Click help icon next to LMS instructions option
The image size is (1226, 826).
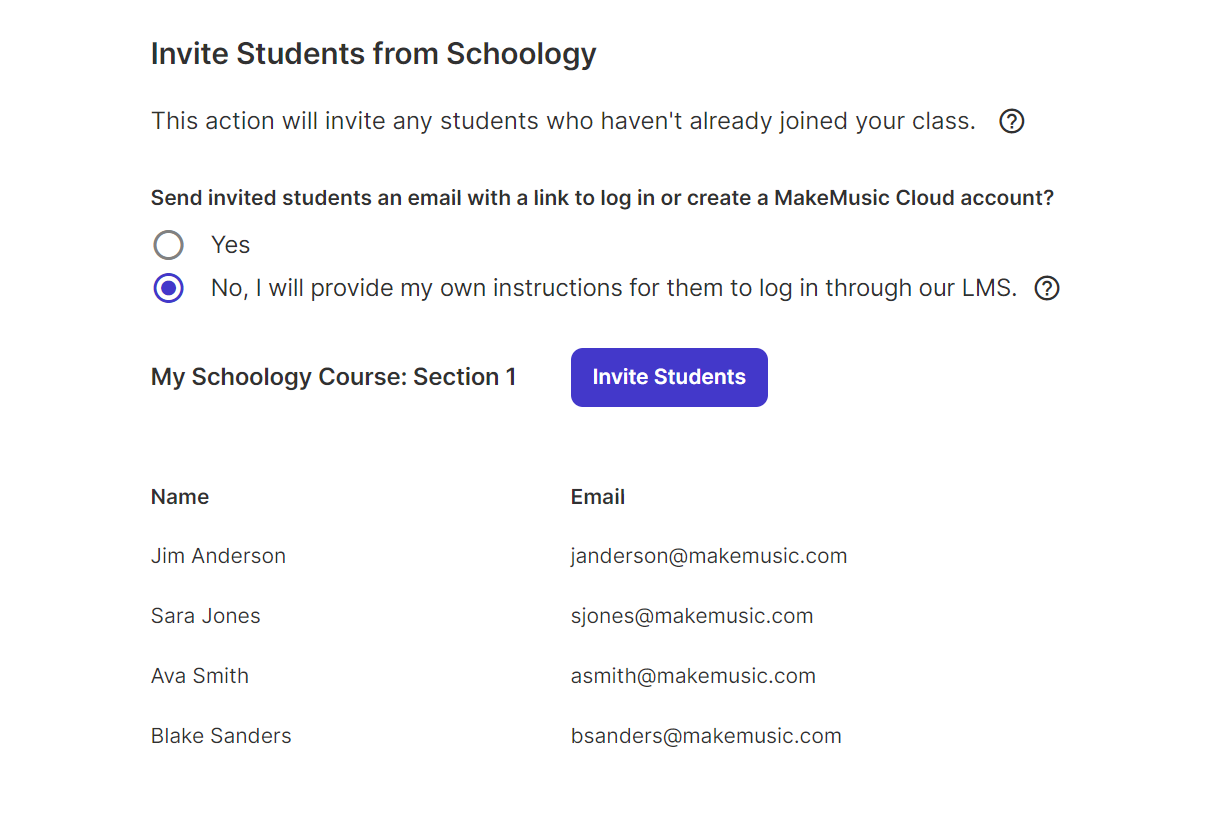tap(1047, 289)
